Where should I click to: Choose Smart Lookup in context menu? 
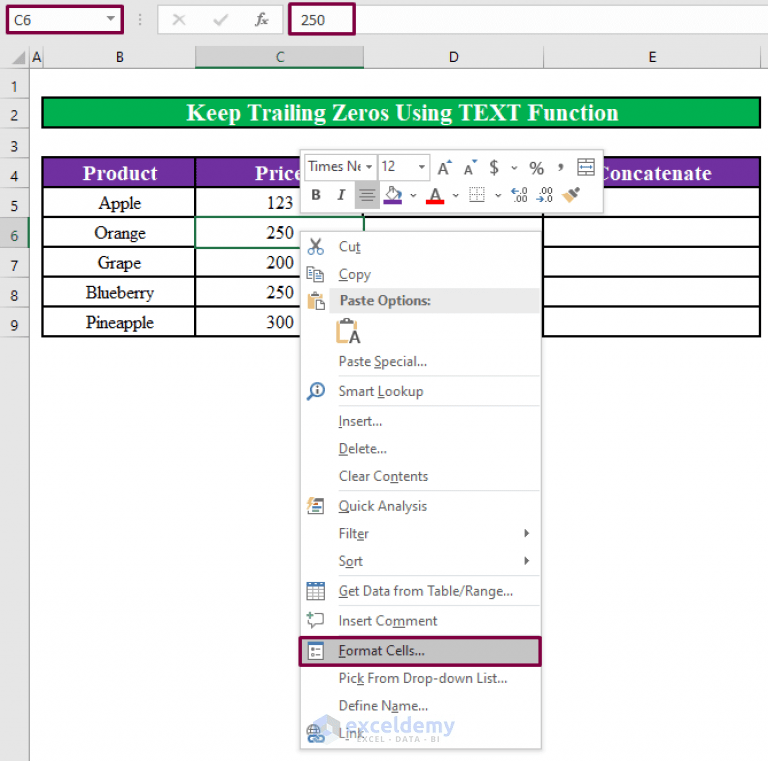click(420, 391)
